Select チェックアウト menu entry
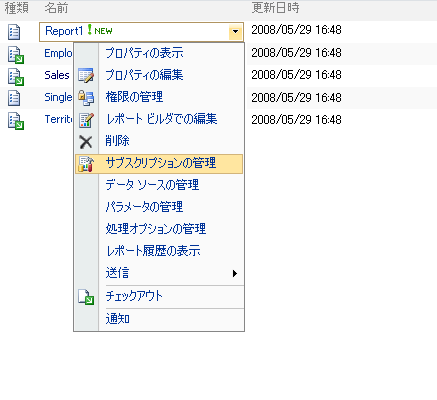Viewport: 437px width, 400px height. coord(159,296)
